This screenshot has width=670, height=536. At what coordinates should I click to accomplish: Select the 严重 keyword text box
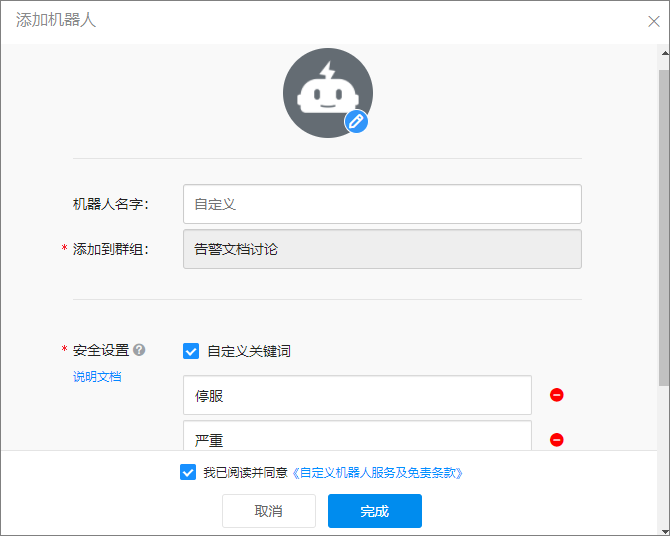[357, 437]
